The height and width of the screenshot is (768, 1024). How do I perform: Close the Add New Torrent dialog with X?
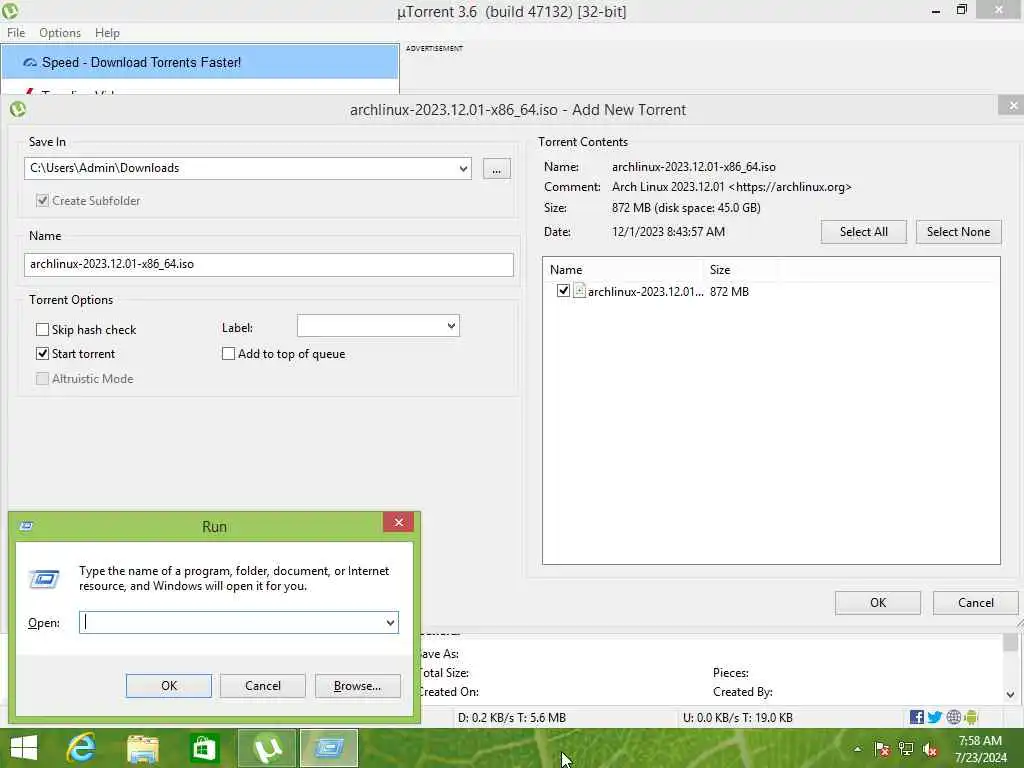coord(1012,105)
